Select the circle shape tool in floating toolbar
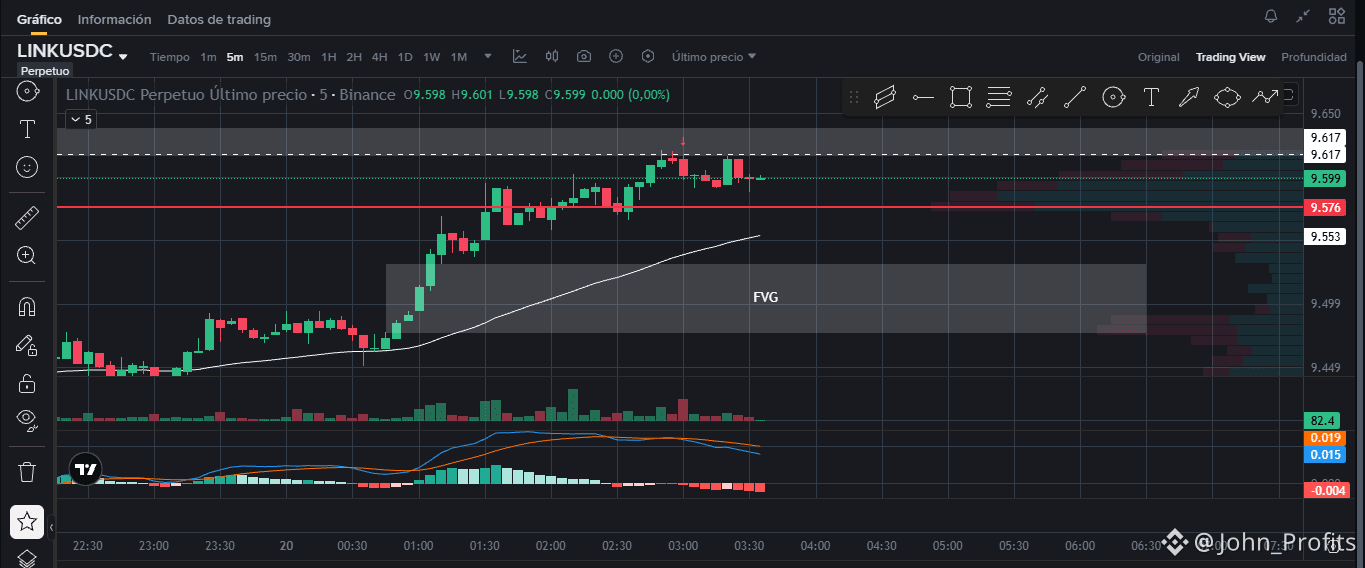 pyautogui.click(x=1113, y=97)
